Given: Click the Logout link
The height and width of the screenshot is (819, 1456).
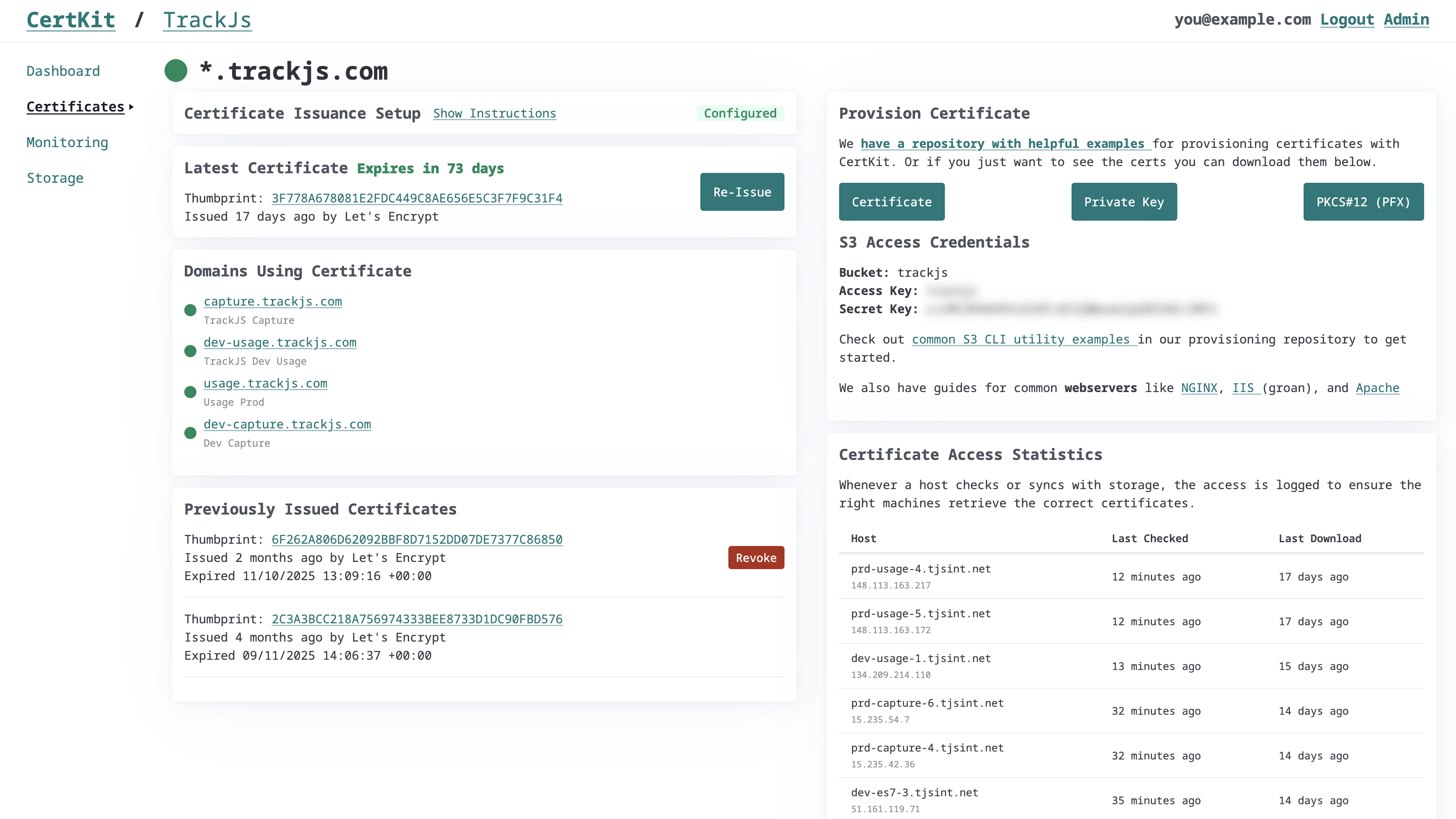Looking at the screenshot, I should click(1347, 20).
